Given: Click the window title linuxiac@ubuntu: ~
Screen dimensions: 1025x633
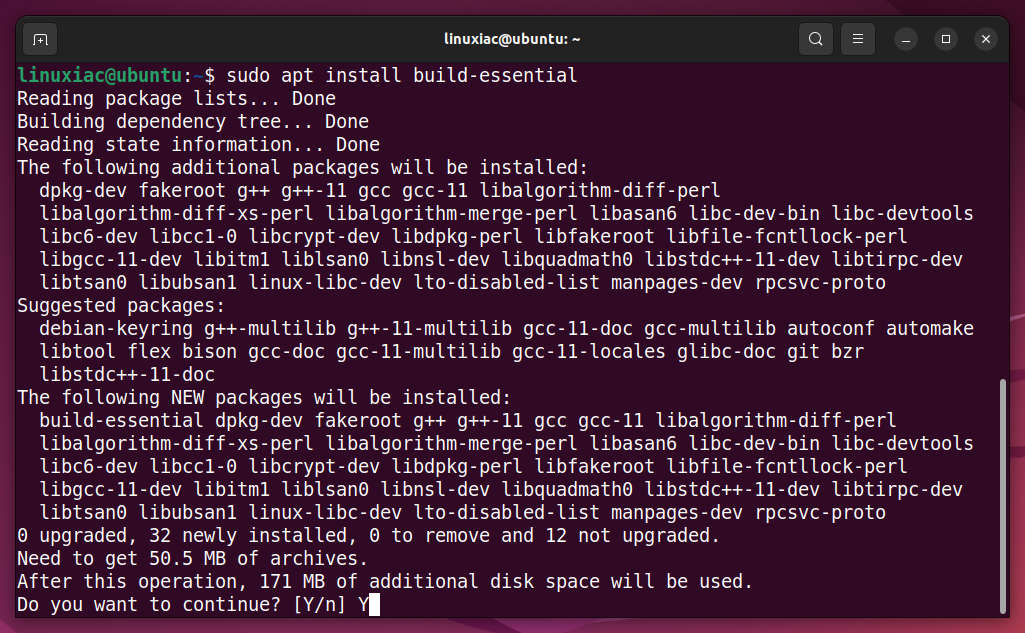Looking at the screenshot, I should pos(512,39).
